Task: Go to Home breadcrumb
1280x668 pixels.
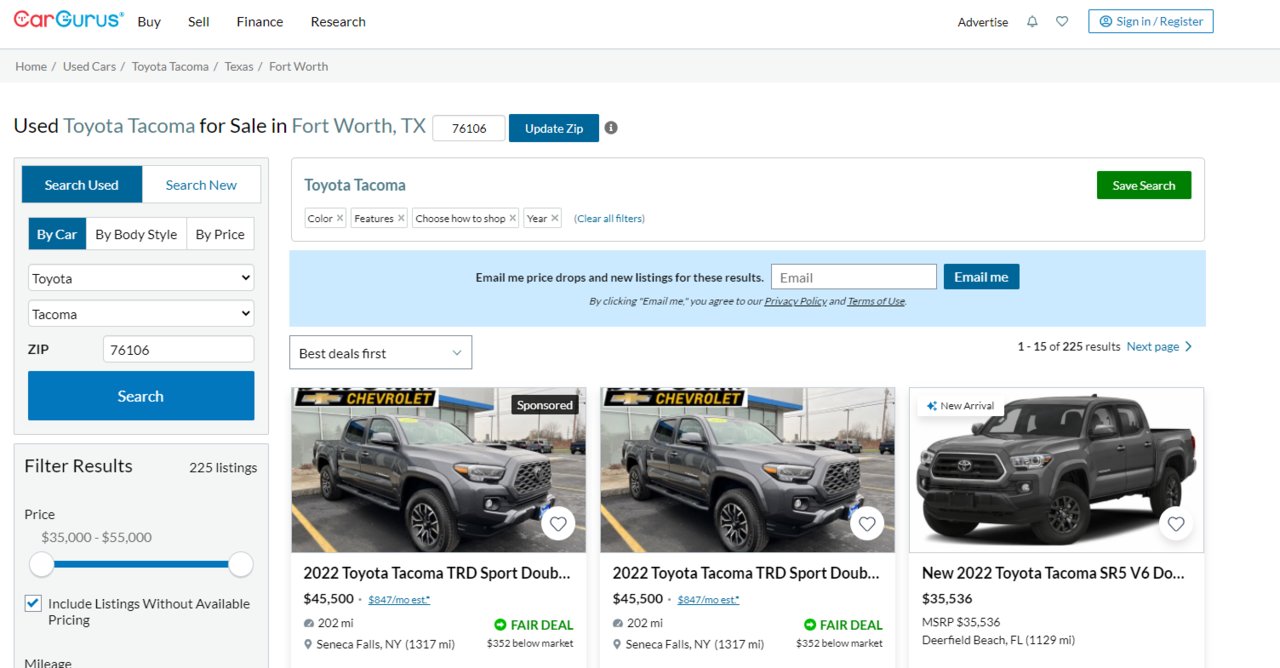Action: 31,66
